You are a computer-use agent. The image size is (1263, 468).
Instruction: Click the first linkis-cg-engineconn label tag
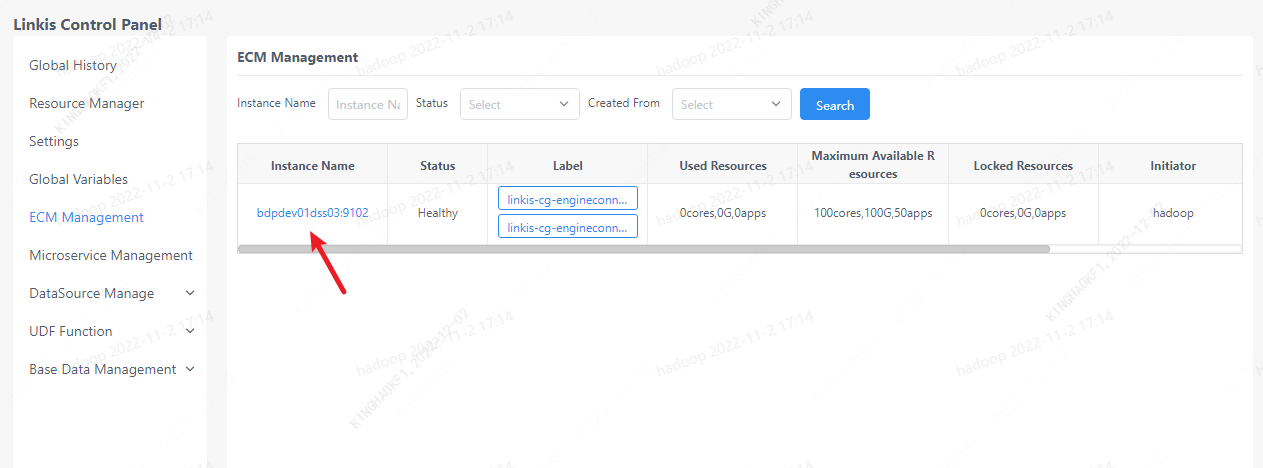(567, 199)
